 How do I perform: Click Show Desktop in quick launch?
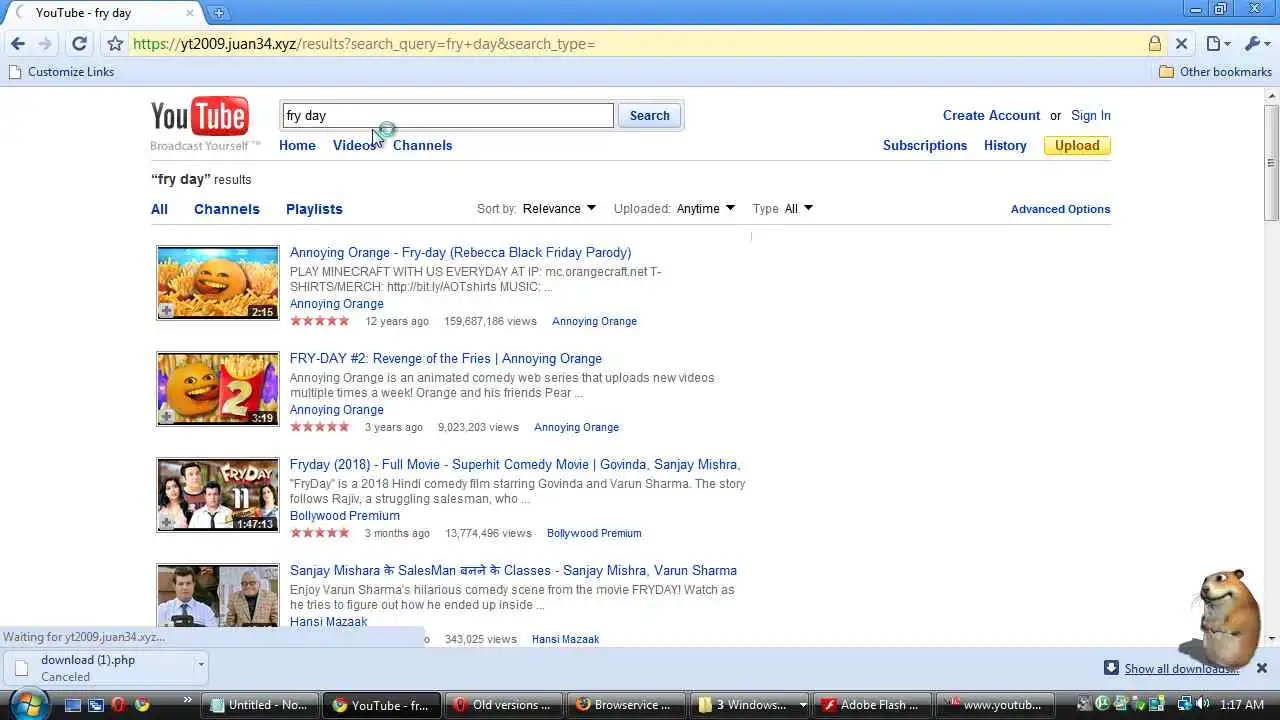tap(72, 705)
